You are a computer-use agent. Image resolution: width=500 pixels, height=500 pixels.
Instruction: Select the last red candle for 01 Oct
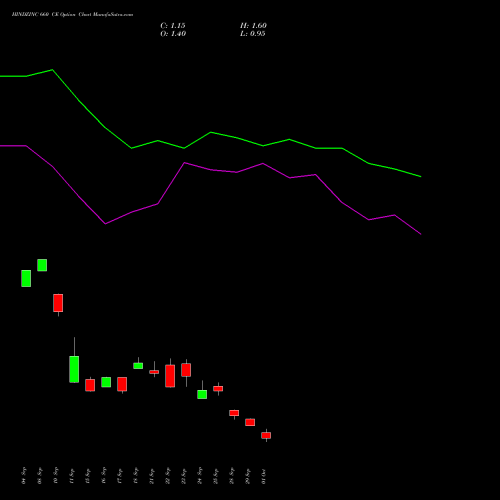(x=266, y=435)
